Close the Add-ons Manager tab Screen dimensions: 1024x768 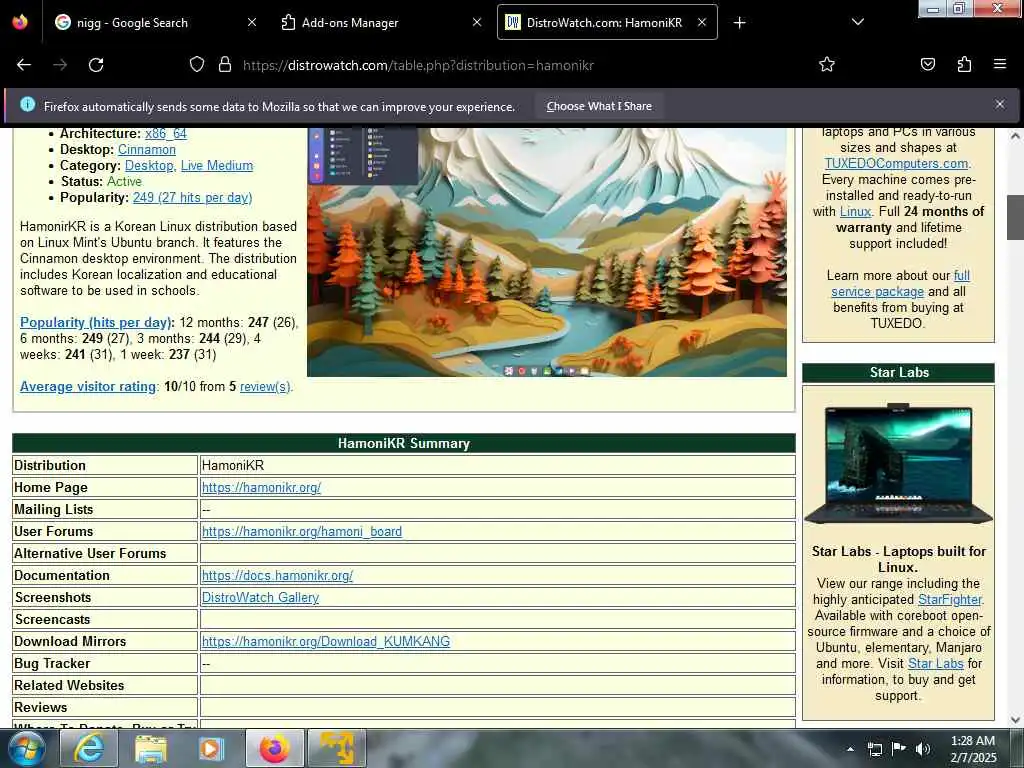pyautogui.click(x=477, y=22)
